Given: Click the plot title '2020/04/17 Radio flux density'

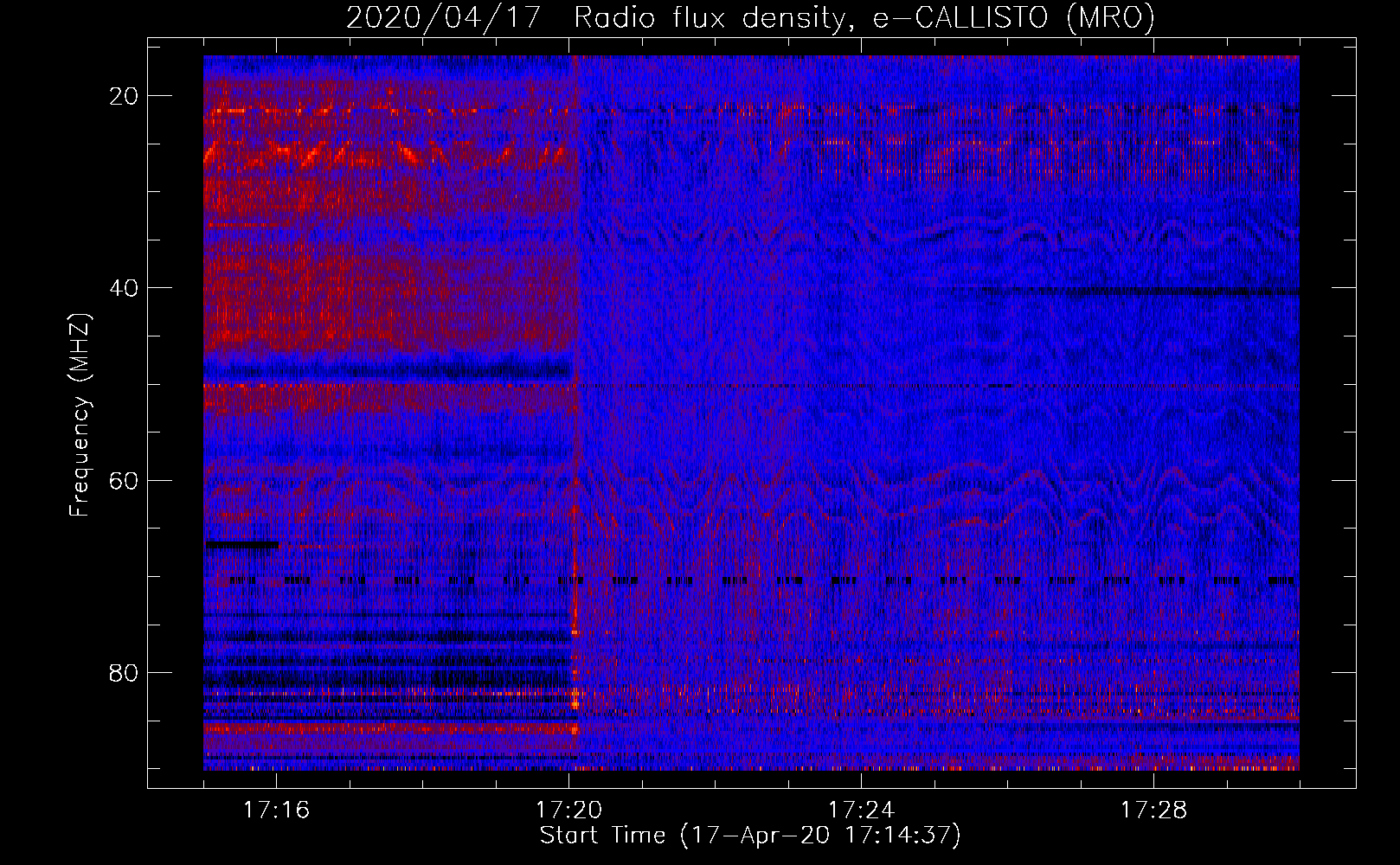Looking at the screenshot, I should click(750, 17).
